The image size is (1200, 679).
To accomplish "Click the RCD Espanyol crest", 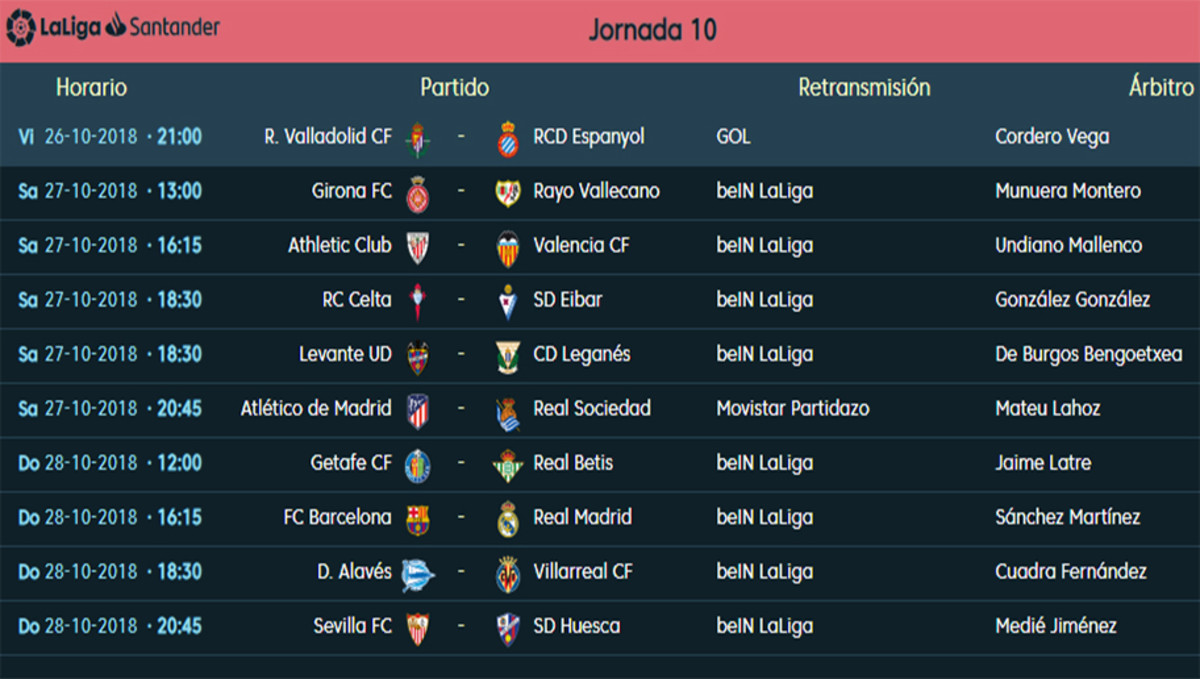I will click(x=508, y=138).
